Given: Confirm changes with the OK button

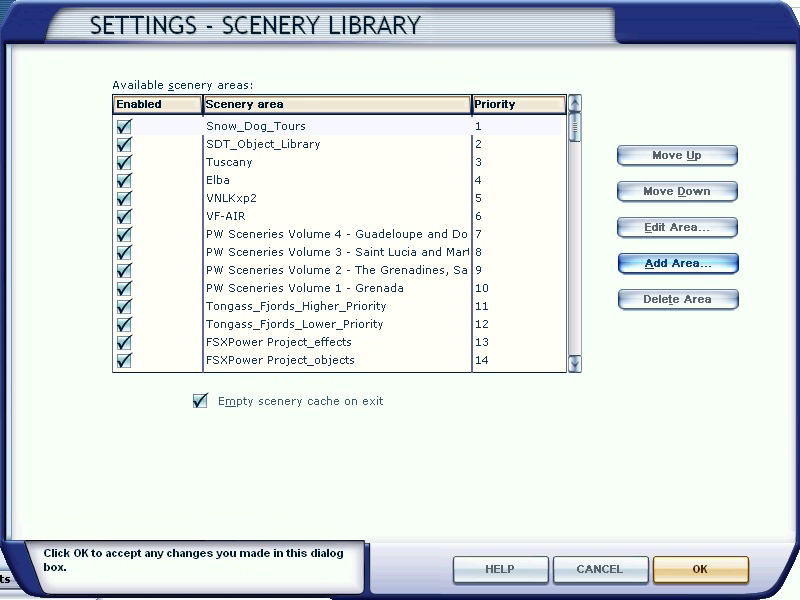Looking at the screenshot, I should click(700, 569).
